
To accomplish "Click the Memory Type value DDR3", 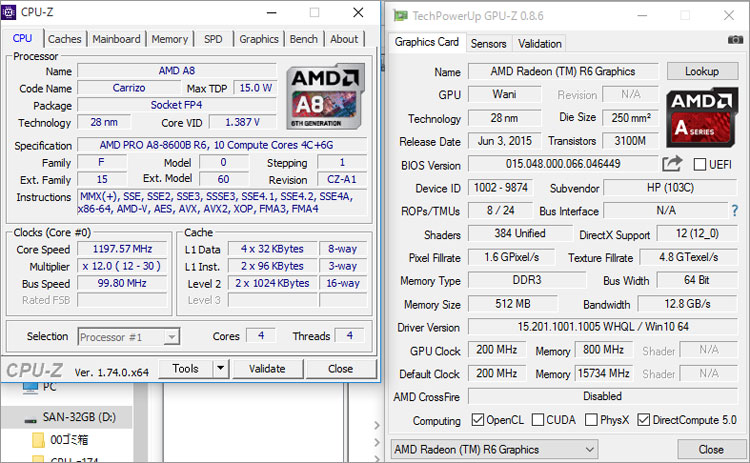I will click(527, 279).
